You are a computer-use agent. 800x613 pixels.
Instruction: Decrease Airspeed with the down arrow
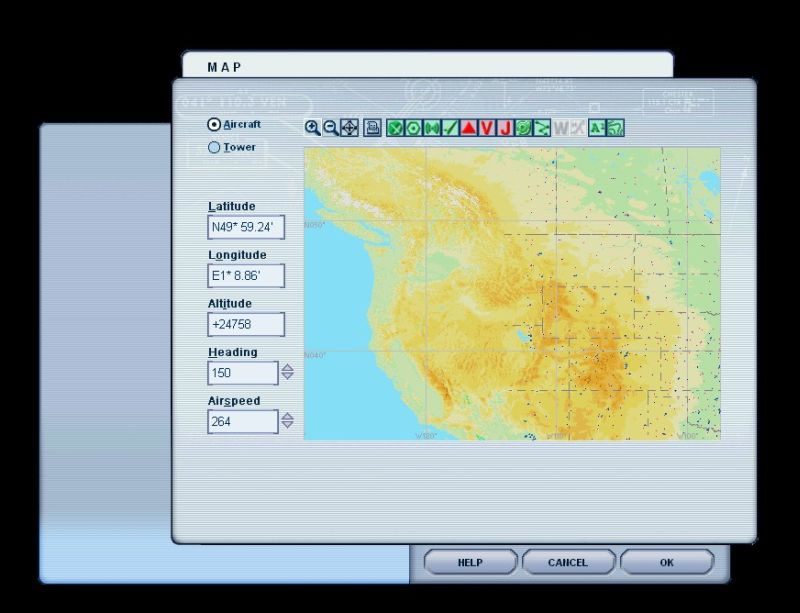(288, 426)
